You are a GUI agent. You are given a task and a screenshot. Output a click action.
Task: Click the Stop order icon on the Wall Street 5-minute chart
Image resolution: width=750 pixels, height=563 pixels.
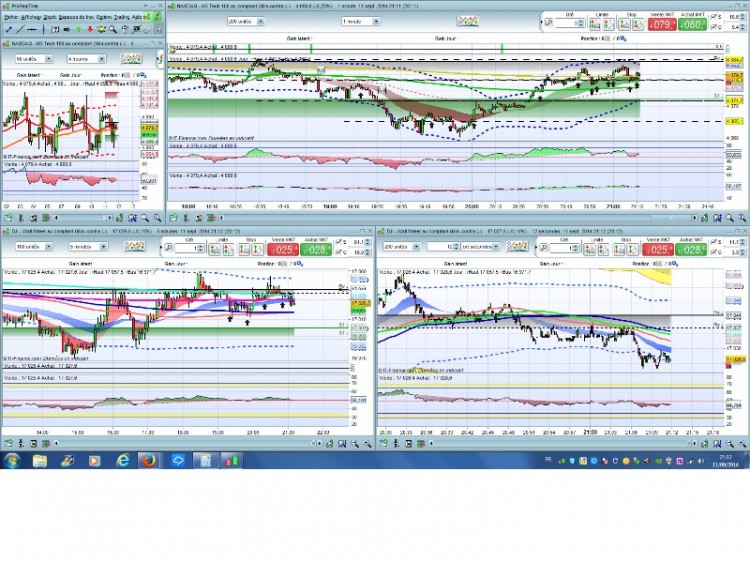coord(244,249)
